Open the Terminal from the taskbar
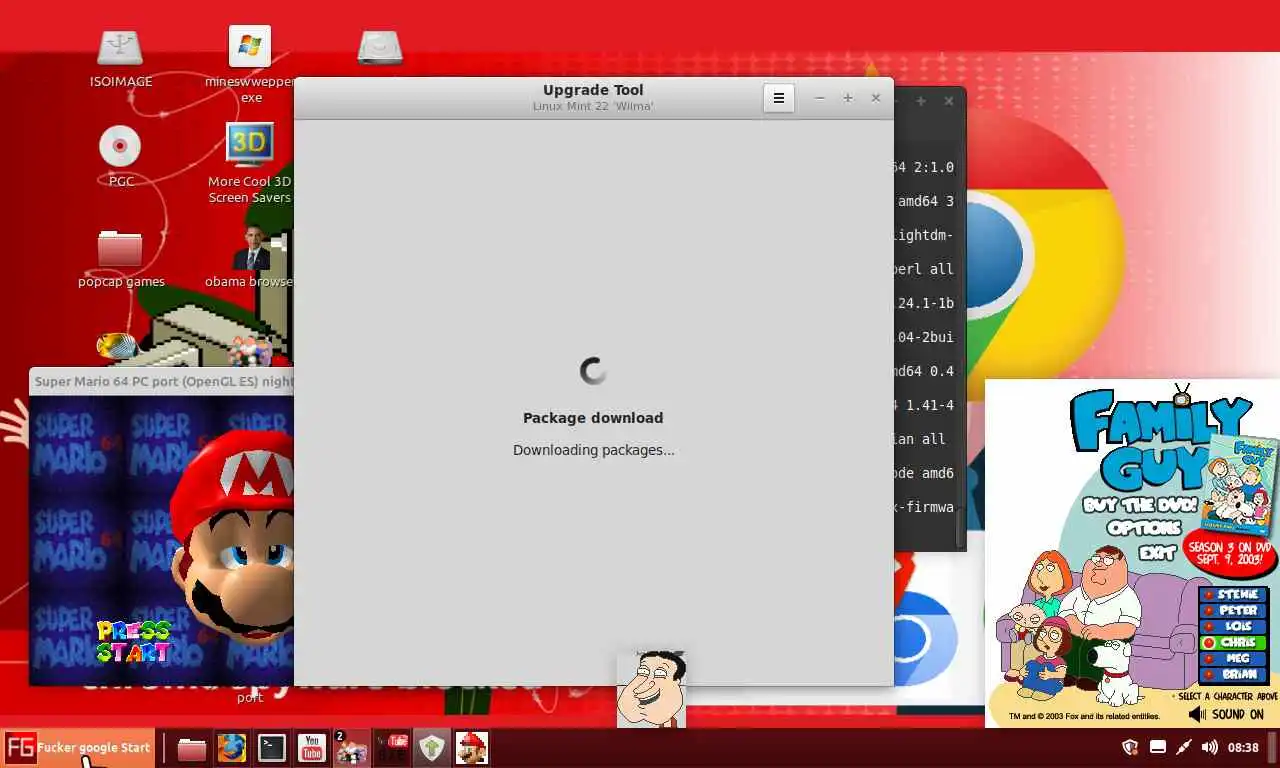 pos(272,748)
